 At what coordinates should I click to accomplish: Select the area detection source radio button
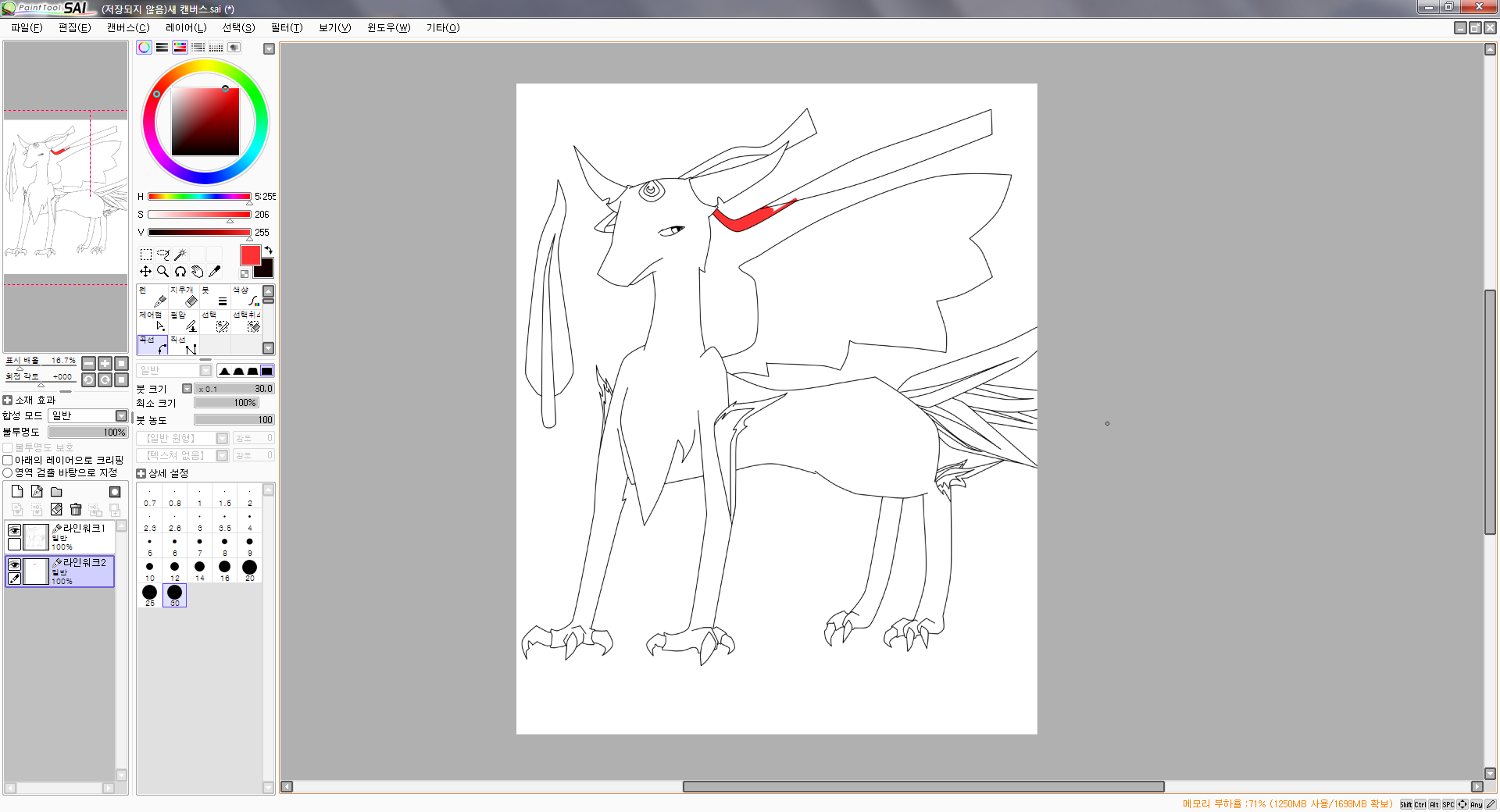[x=8, y=473]
